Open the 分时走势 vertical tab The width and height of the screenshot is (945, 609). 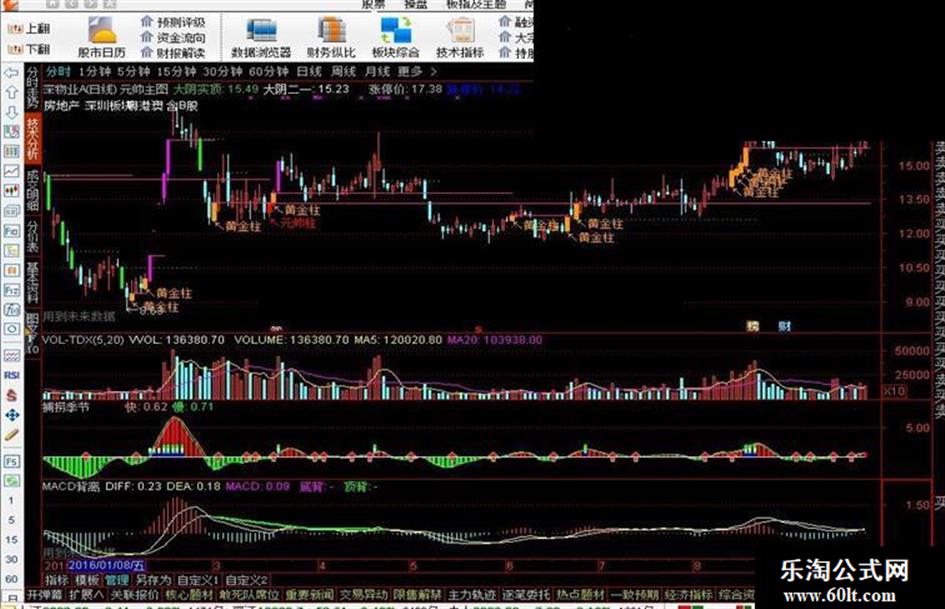click(33, 87)
